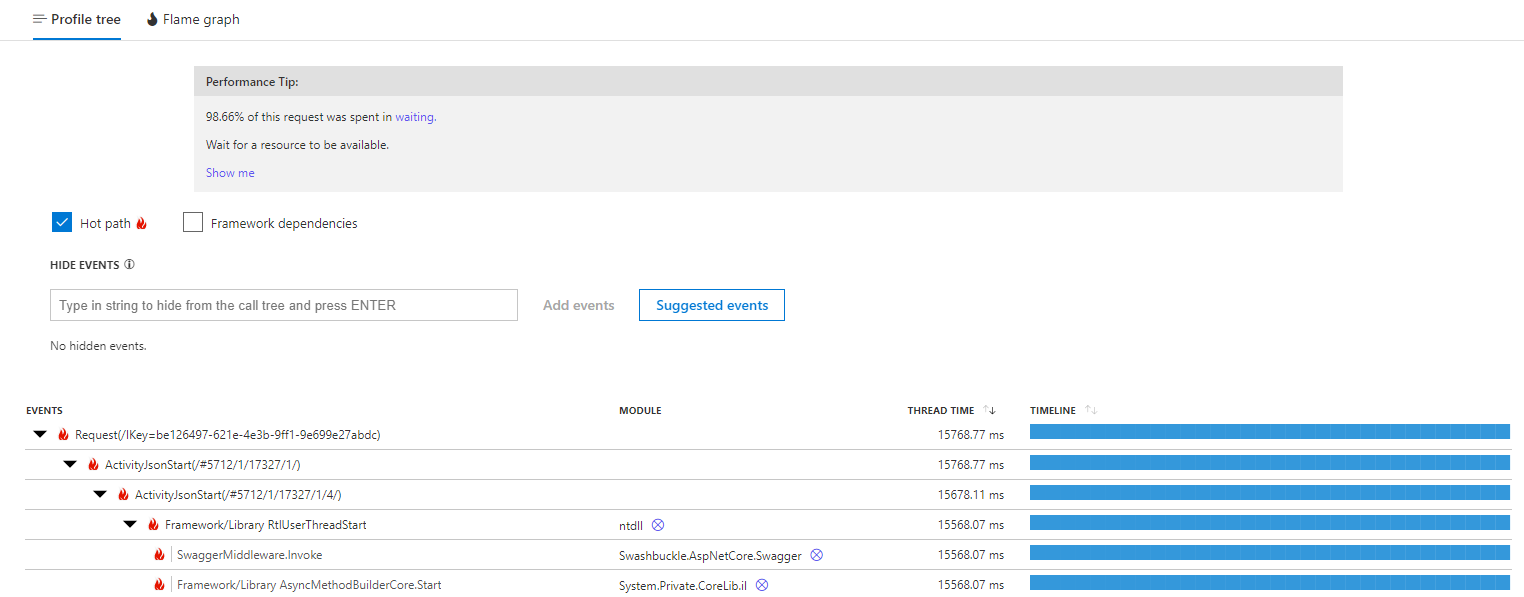This screenshot has width=1524, height=597.
Task: Click the hide events text input field
Action: click(x=283, y=305)
